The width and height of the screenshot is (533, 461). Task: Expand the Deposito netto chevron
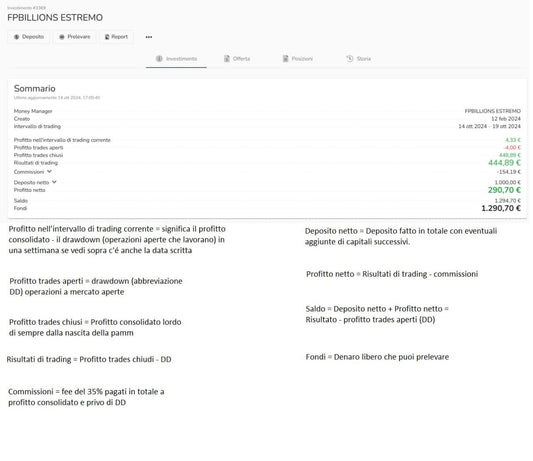point(54,182)
